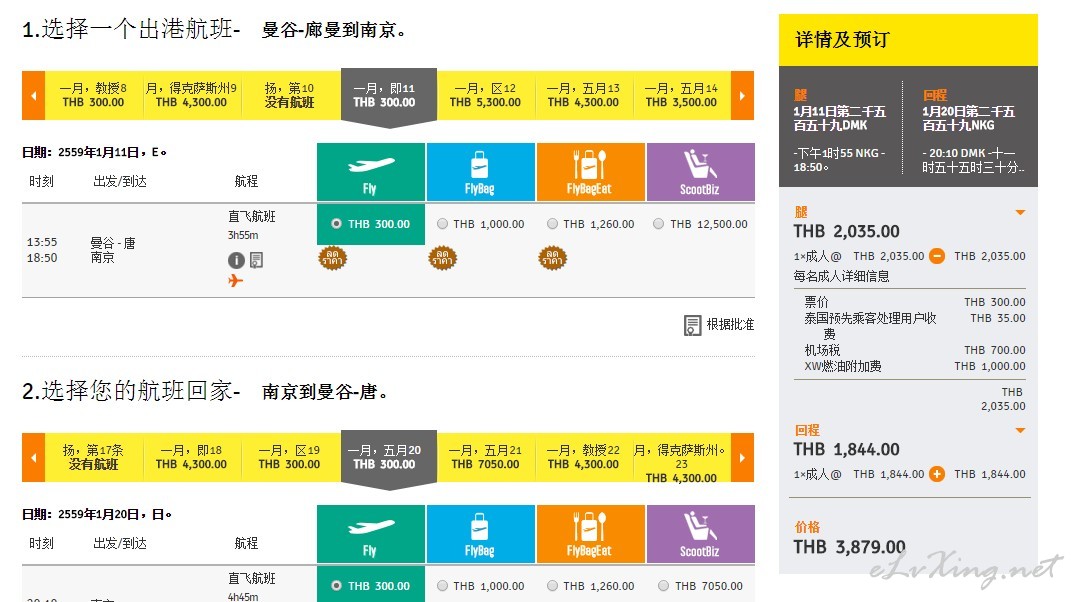The image size is (1074, 602).
Task: Click return summary 1月20日 in booking panel
Action: 969,118
